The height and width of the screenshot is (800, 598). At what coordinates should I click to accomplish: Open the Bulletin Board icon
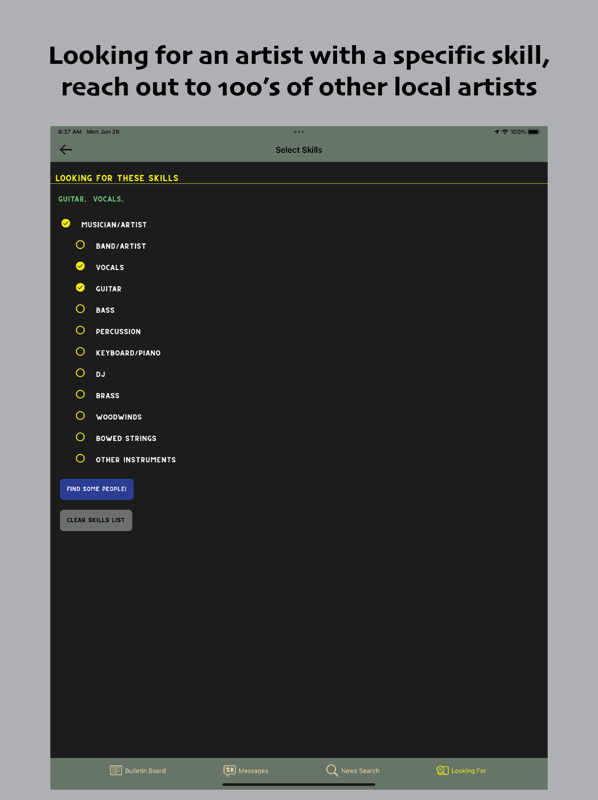(116, 770)
